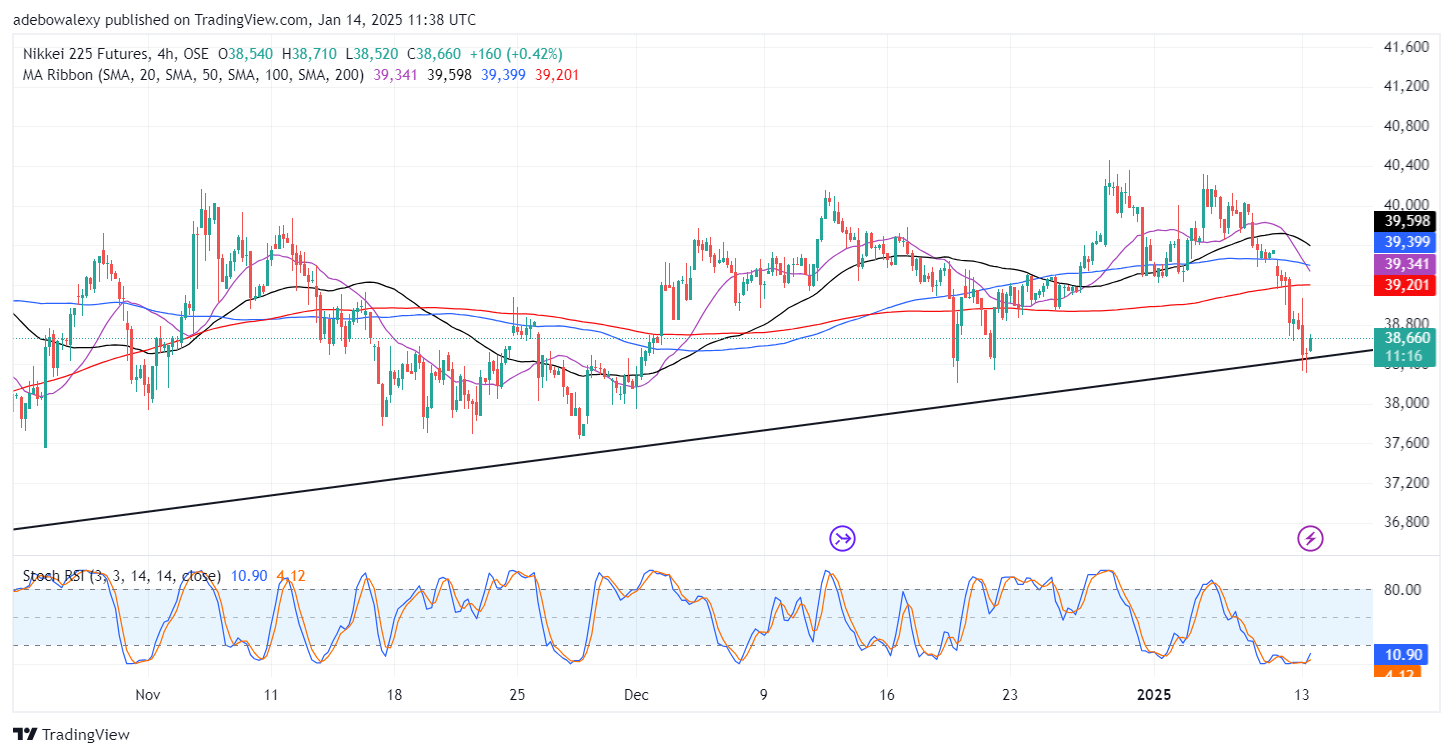Click the 37,200 price axis label
The image size is (1453, 756).
[1407, 482]
